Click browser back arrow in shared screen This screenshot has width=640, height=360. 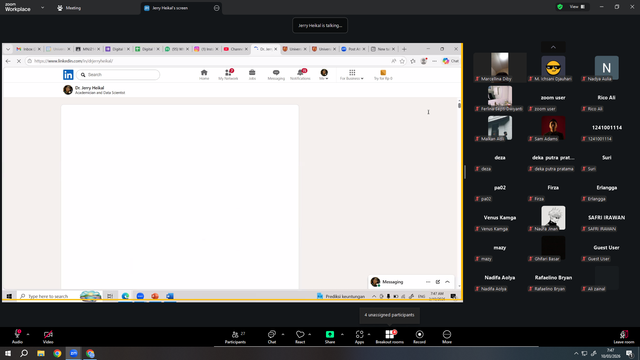[8, 61]
